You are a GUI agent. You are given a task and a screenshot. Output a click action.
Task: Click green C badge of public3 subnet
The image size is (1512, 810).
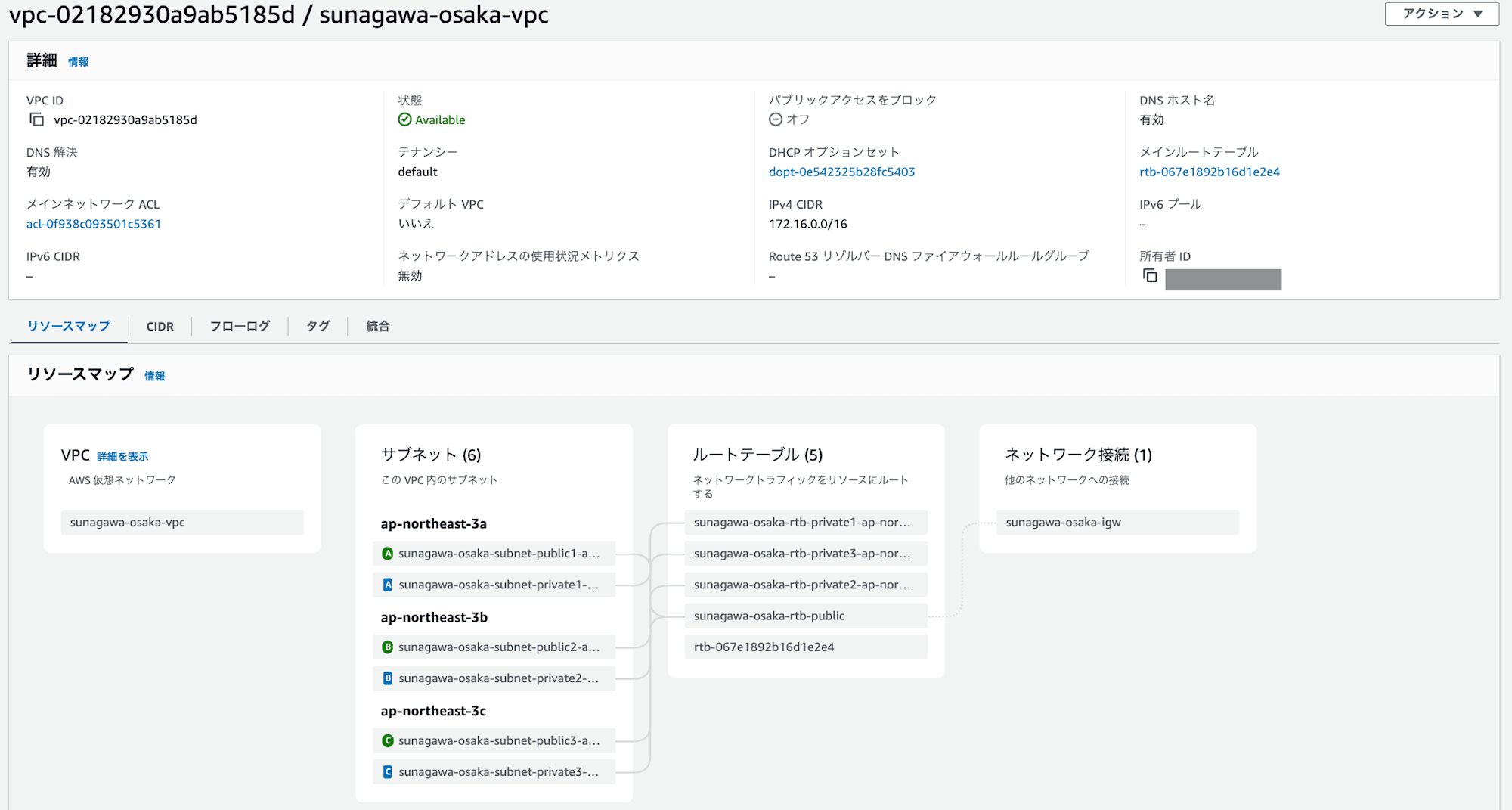pos(388,741)
